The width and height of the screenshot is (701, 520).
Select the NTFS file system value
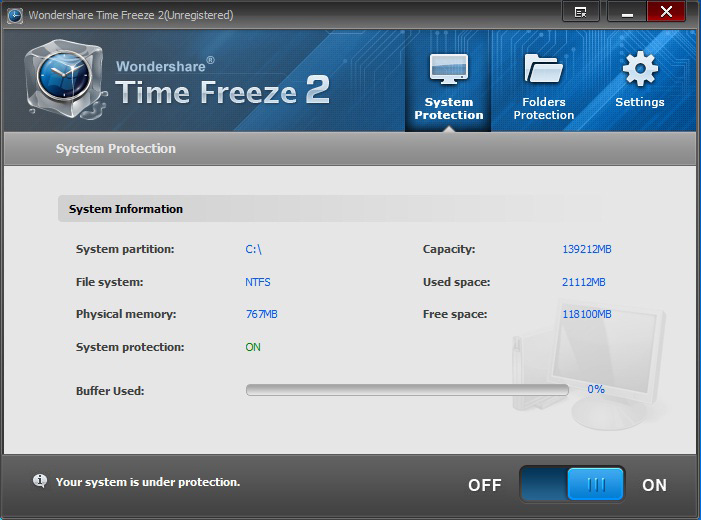tap(258, 282)
